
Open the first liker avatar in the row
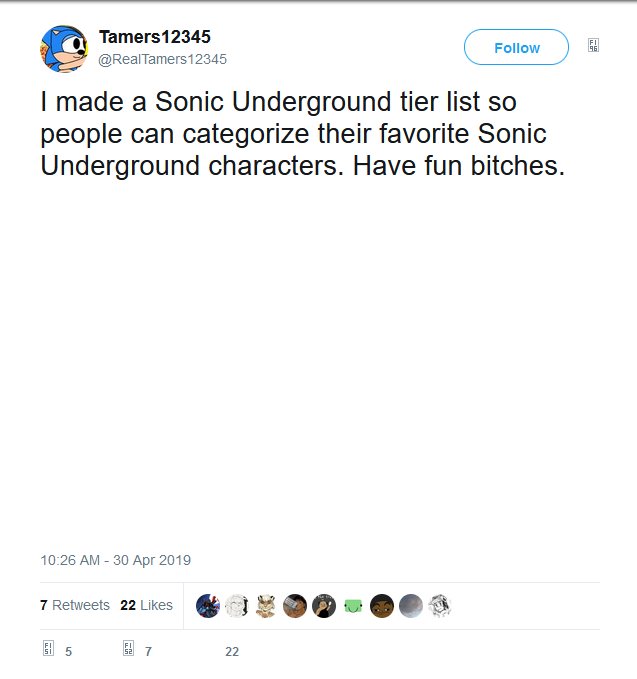click(208, 606)
